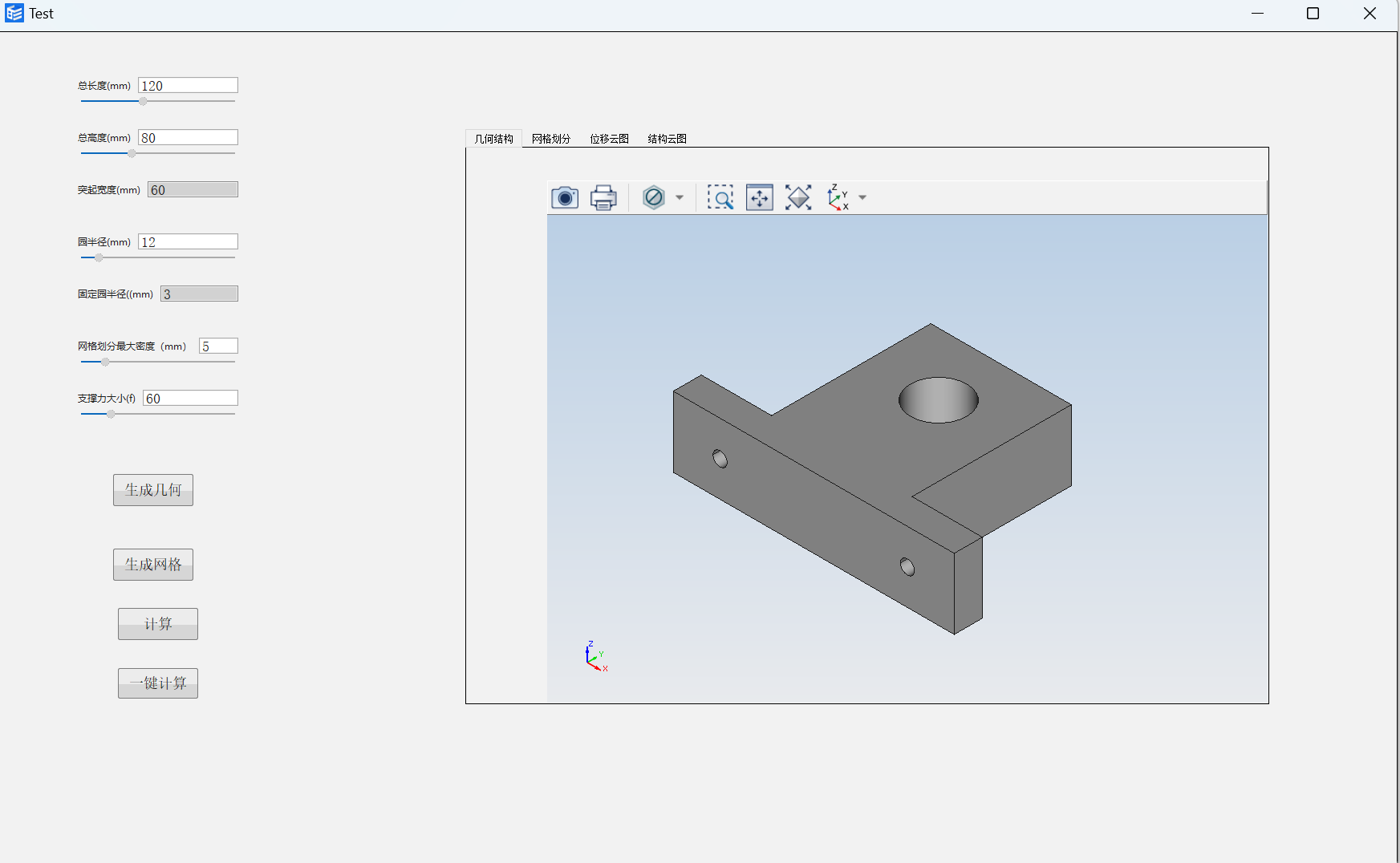Click the 生成几何 button
The height and width of the screenshot is (863, 1400).
[x=153, y=490]
